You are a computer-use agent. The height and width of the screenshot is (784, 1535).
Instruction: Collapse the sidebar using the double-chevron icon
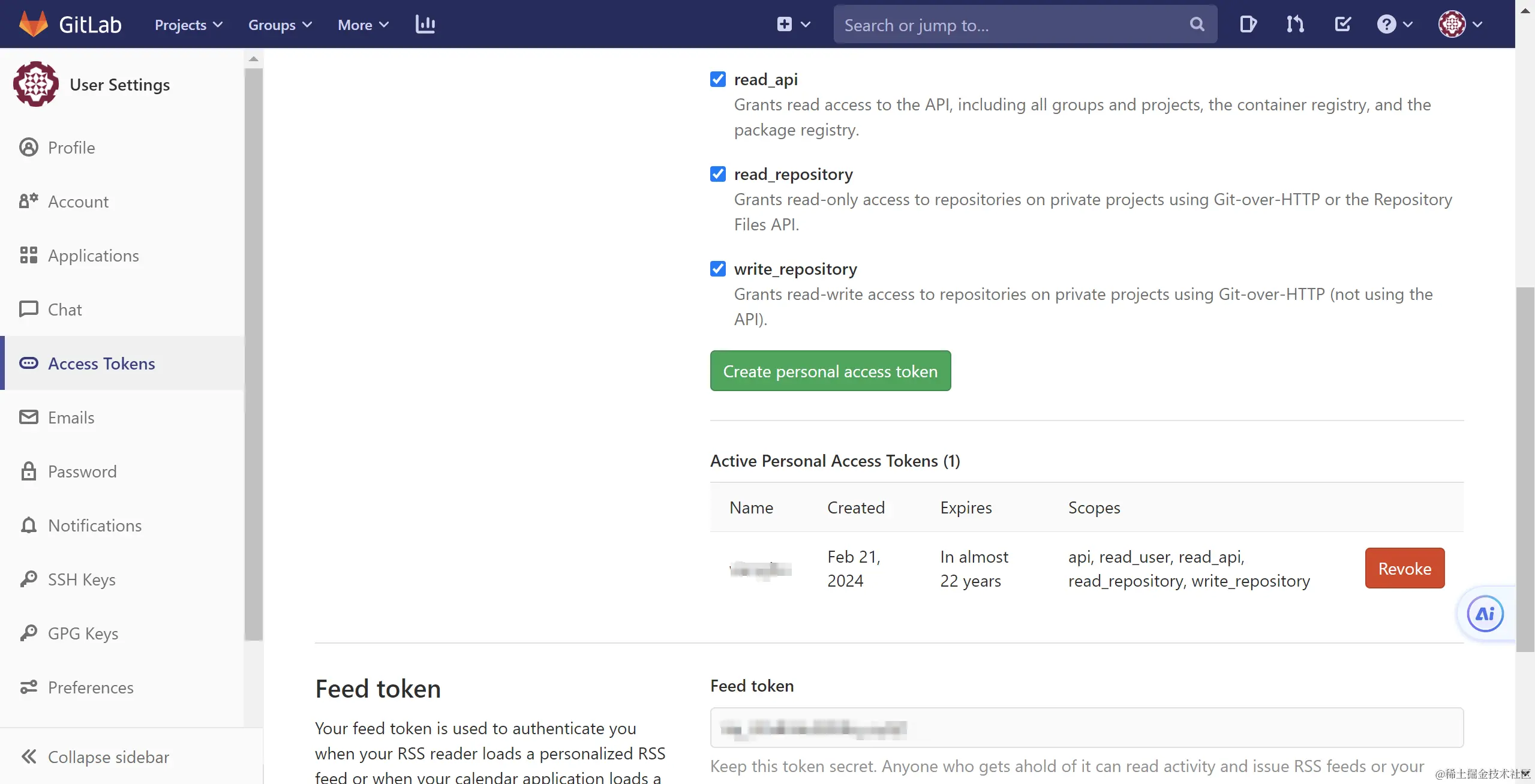(29, 756)
